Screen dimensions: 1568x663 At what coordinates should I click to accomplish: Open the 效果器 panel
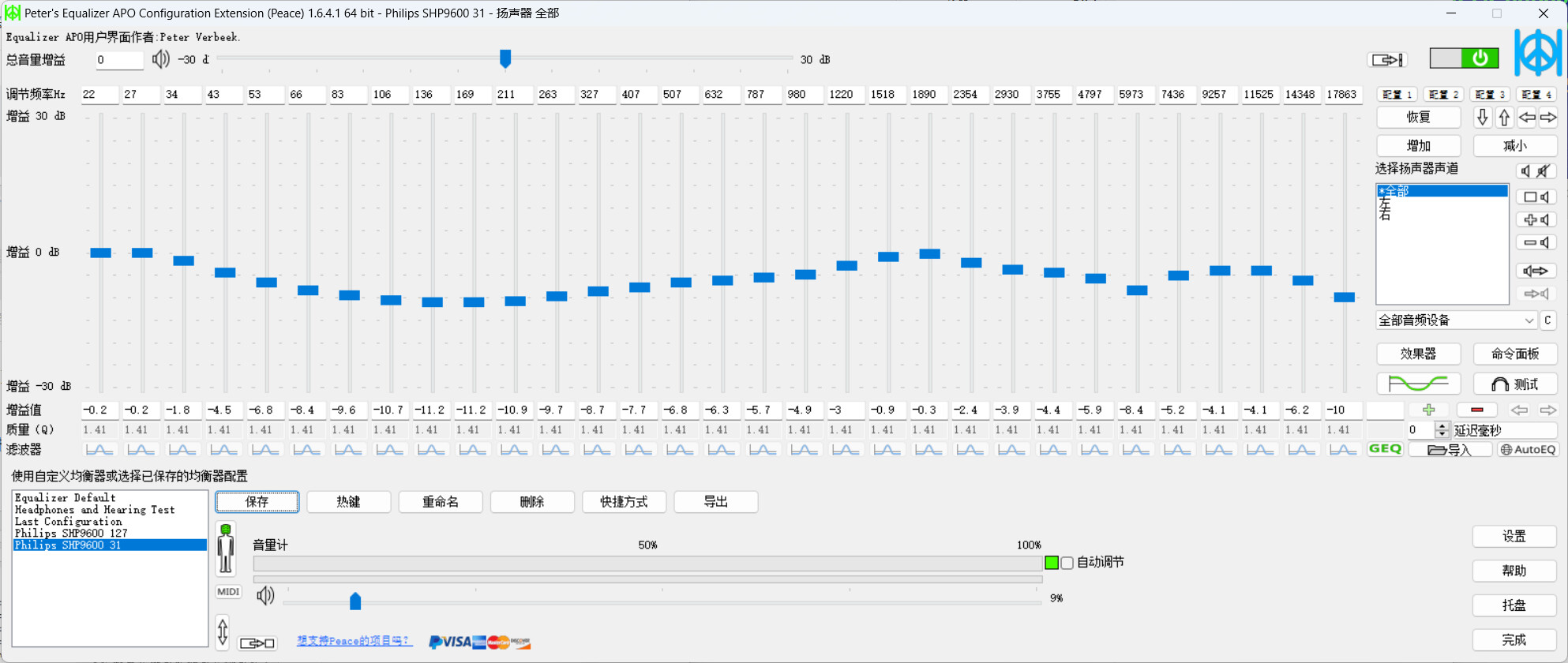point(1419,354)
